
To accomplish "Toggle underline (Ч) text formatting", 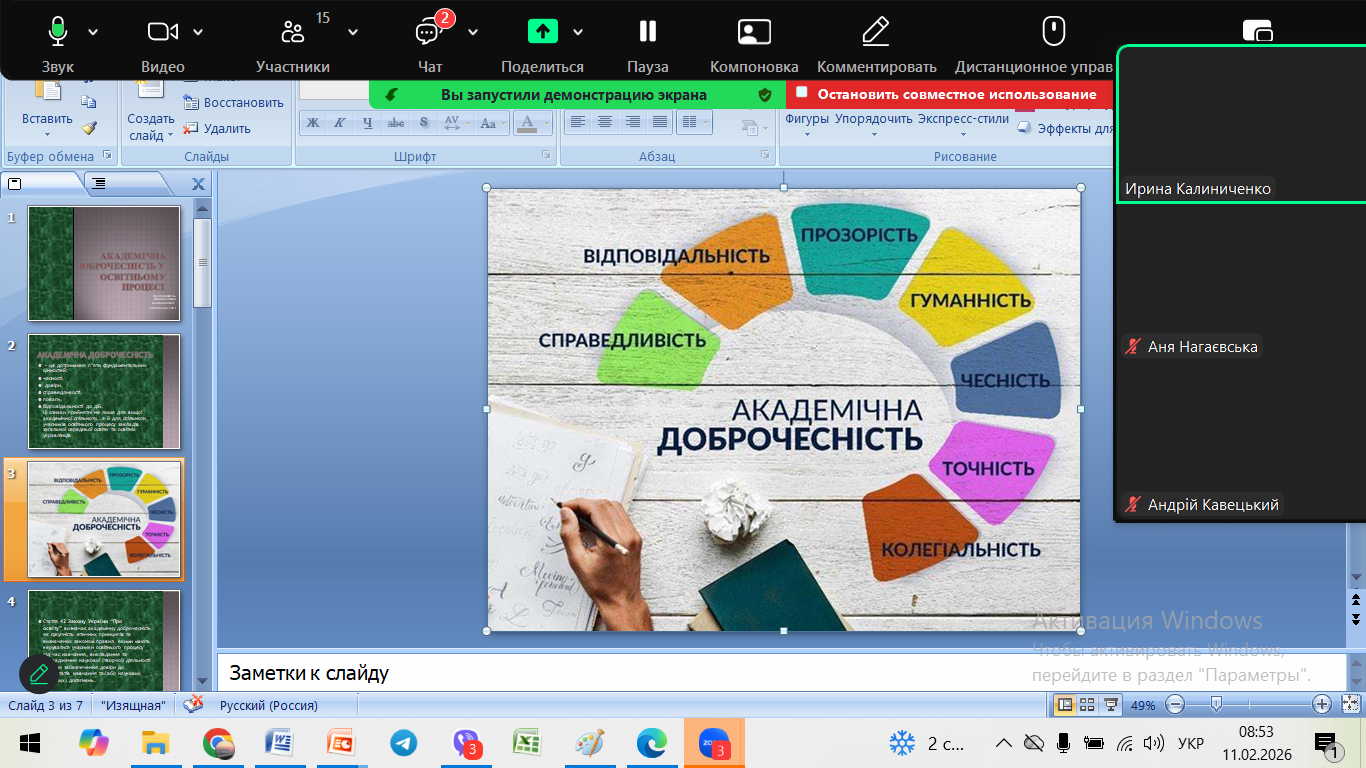I will [x=368, y=123].
